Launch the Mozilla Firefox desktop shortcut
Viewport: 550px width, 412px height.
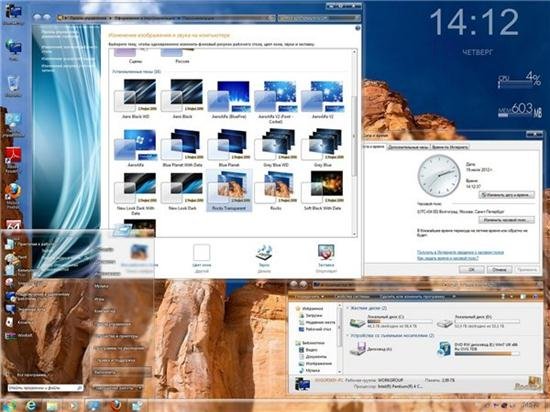[x=13, y=196]
